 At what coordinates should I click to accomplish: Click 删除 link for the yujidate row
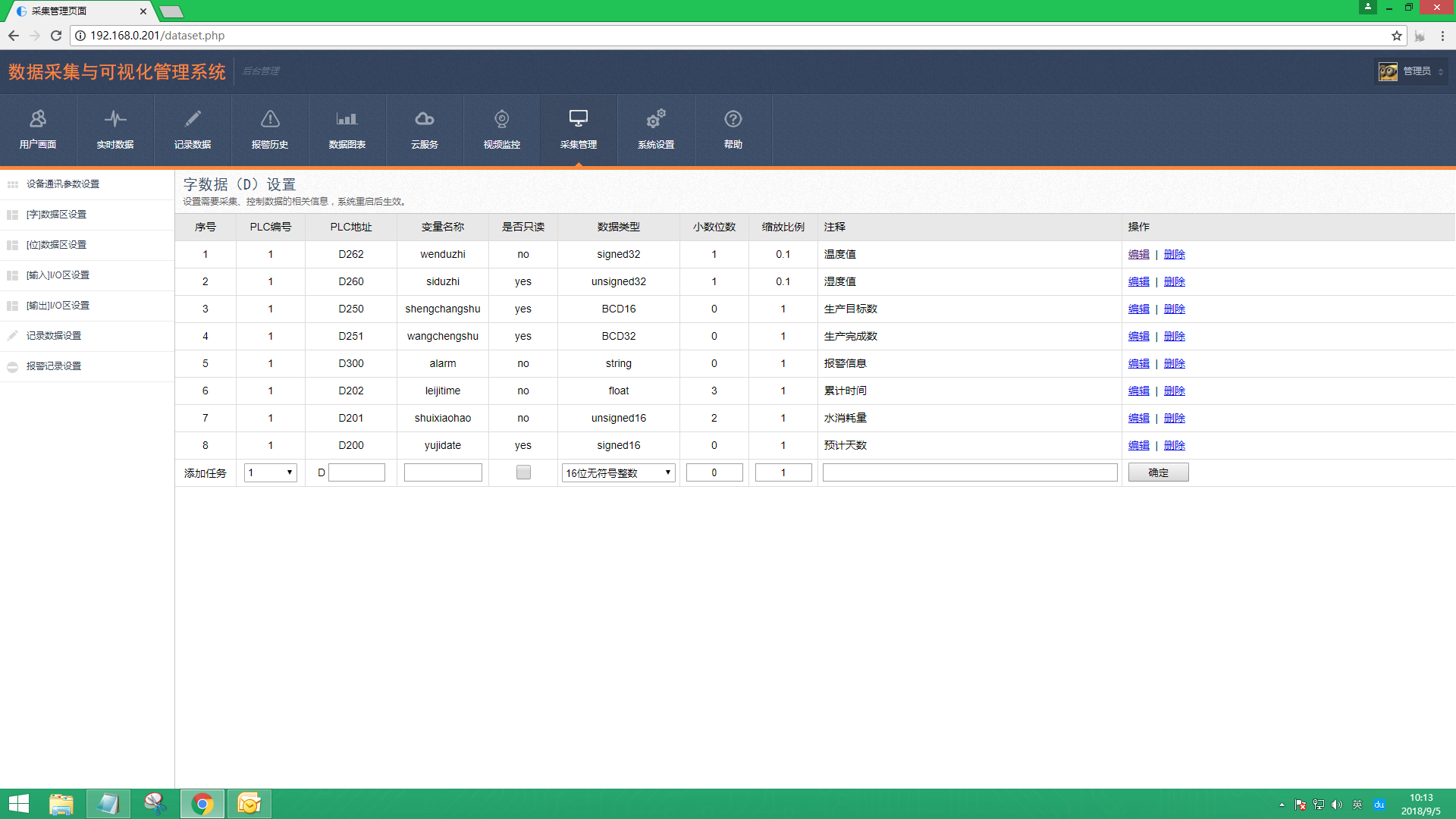(1174, 446)
